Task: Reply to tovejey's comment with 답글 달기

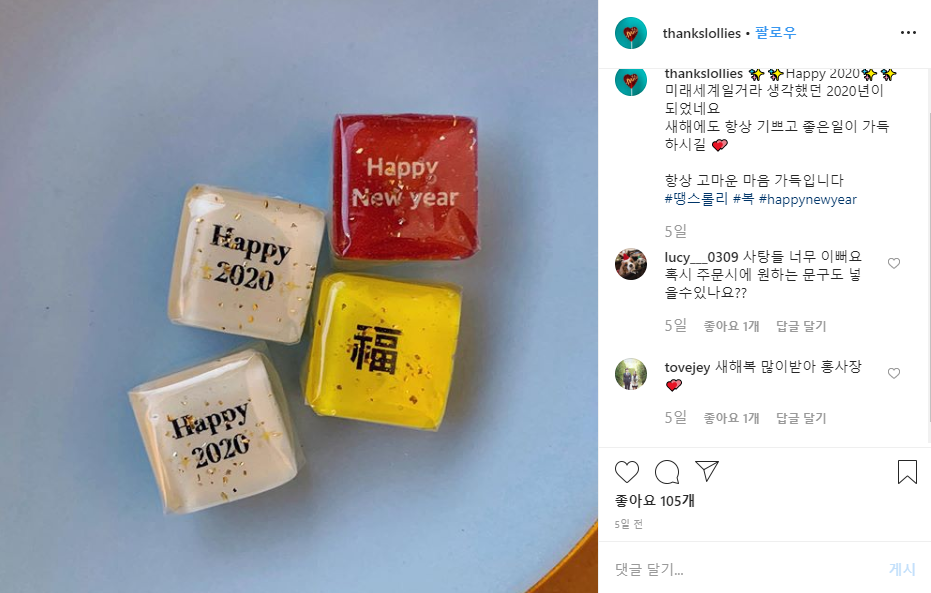Action: (x=801, y=418)
